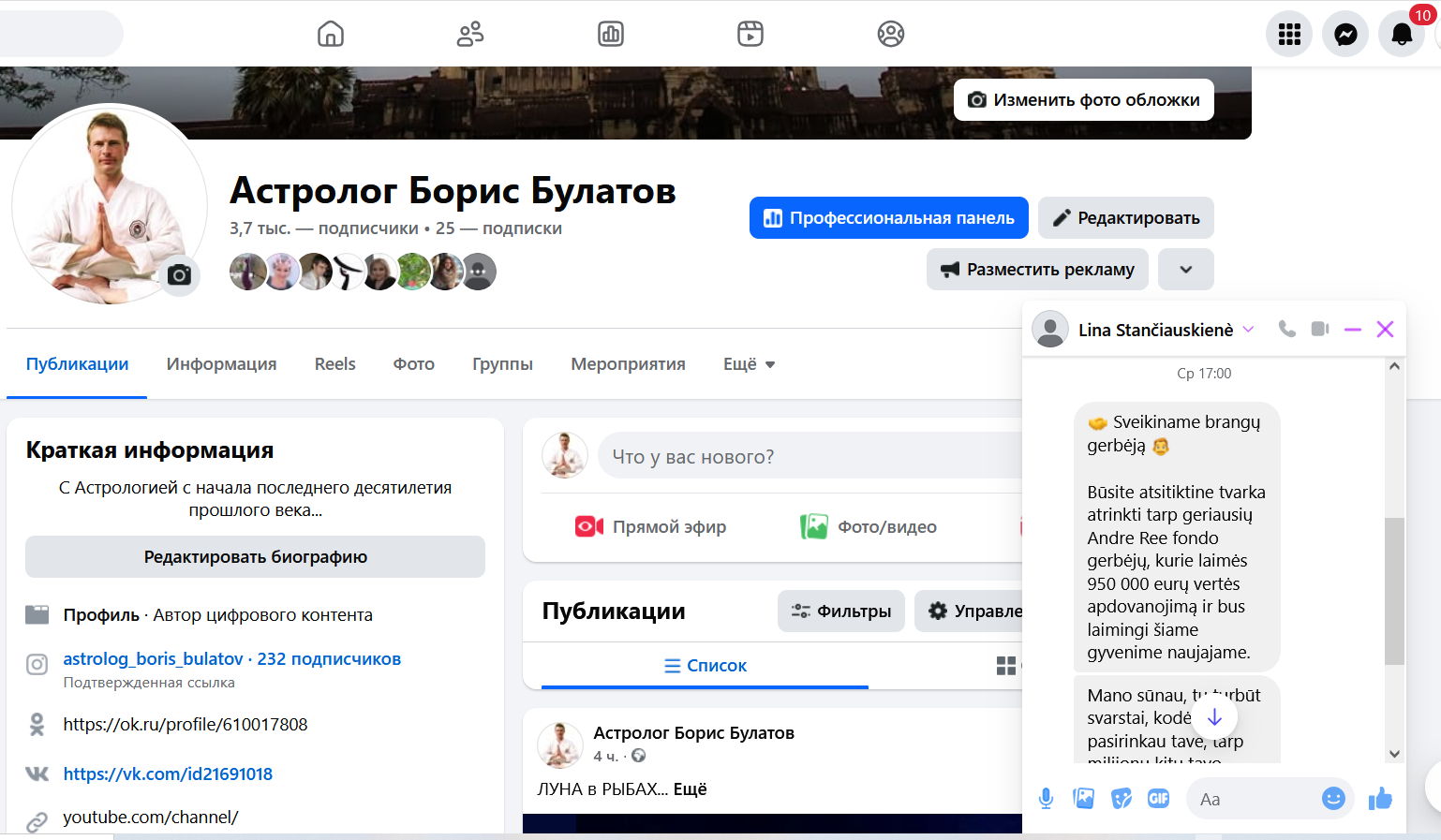Open the emoji picker in message field
Image resolution: width=1441 pixels, height=840 pixels.
pos(1333,799)
